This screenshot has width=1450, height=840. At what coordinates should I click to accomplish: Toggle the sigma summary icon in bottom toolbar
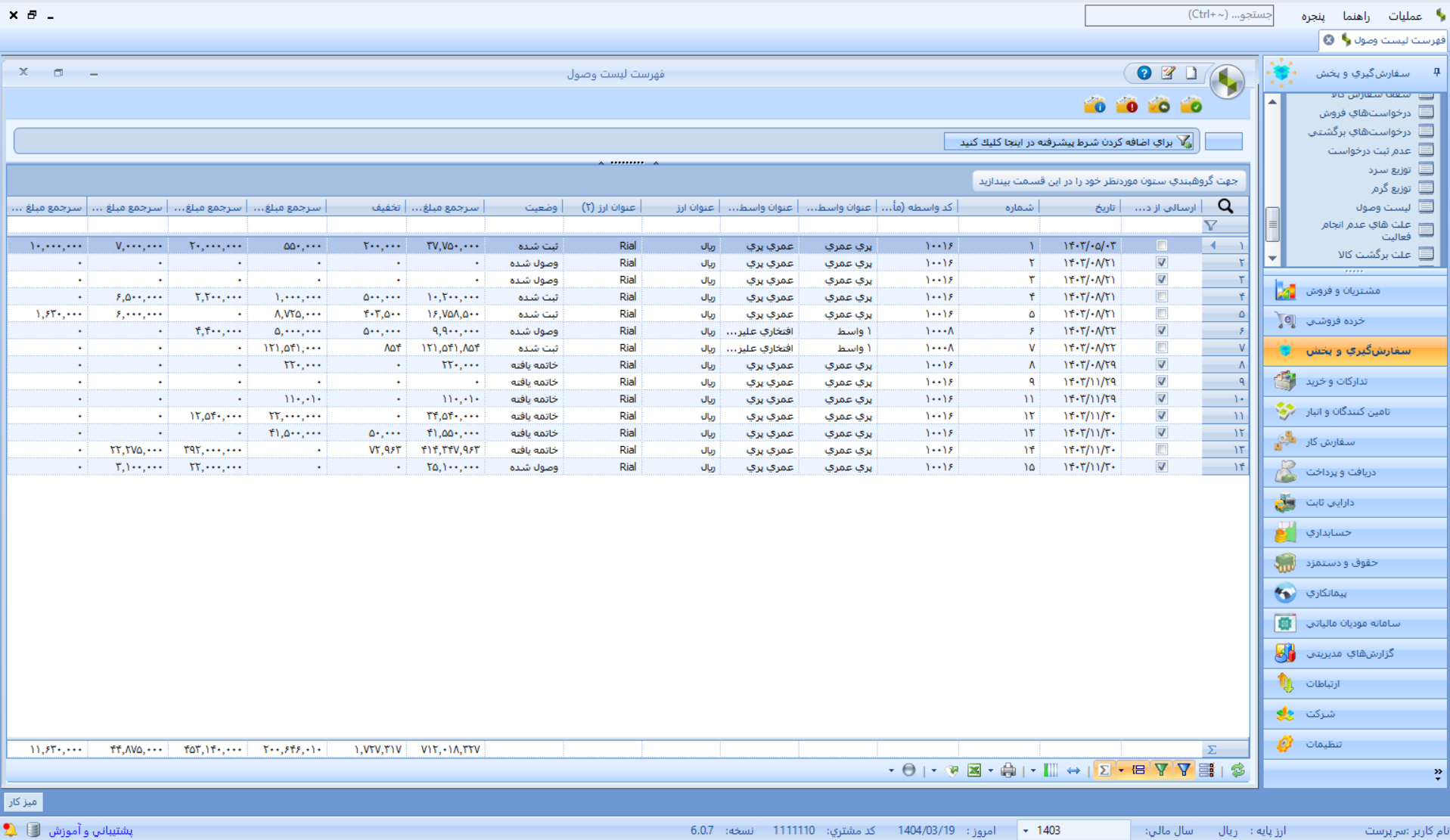tap(1104, 770)
